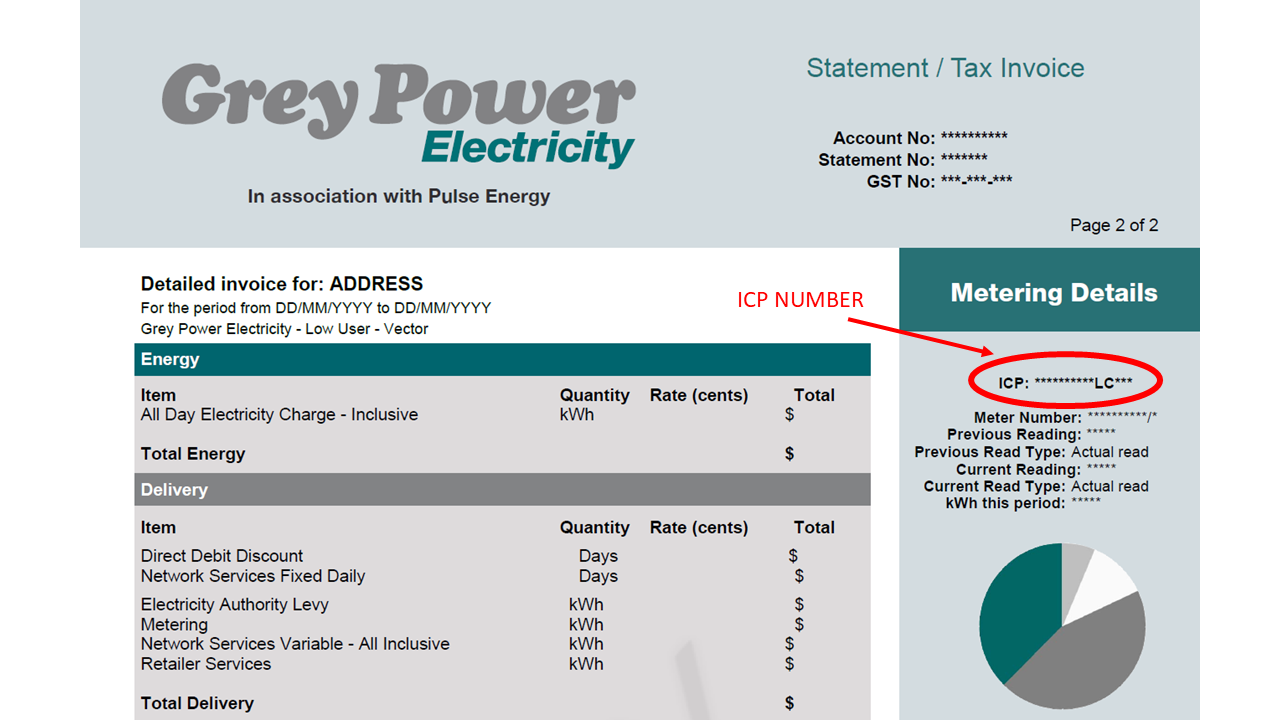Viewport: 1280px width, 720px height.
Task: Click the Total Delivery row label
Action: [197, 703]
